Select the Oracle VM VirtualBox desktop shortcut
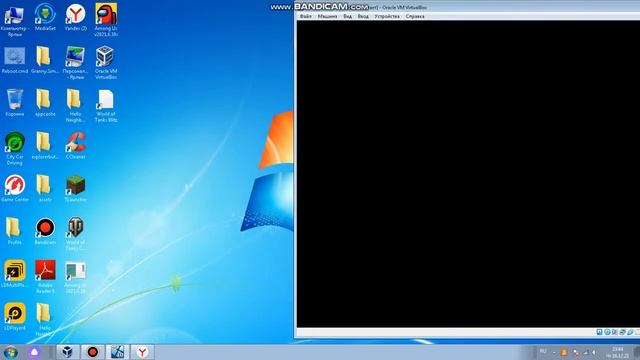 point(106,63)
